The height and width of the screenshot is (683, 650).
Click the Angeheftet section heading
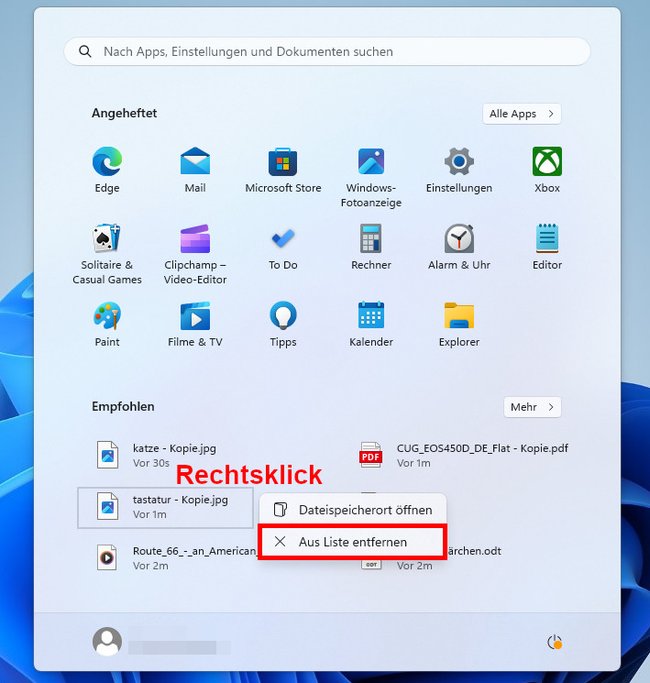[x=124, y=113]
